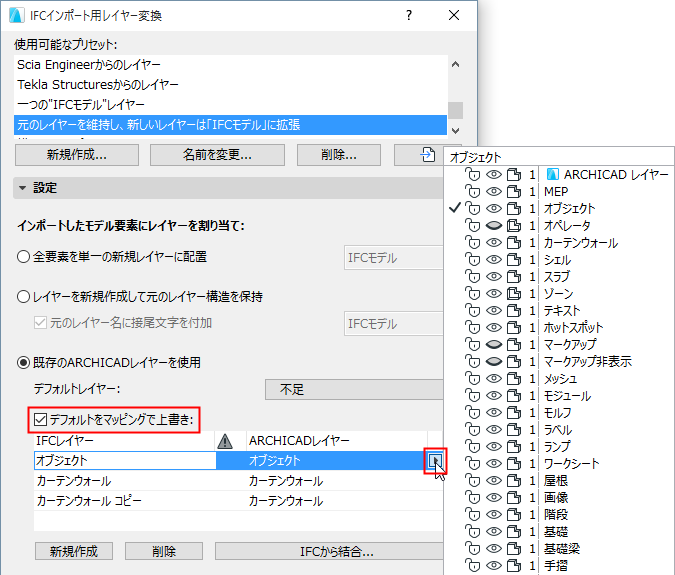Click the lock icon in the シェル row
Image resolution: width=675 pixels, height=575 pixels.
[x=472, y=260]
